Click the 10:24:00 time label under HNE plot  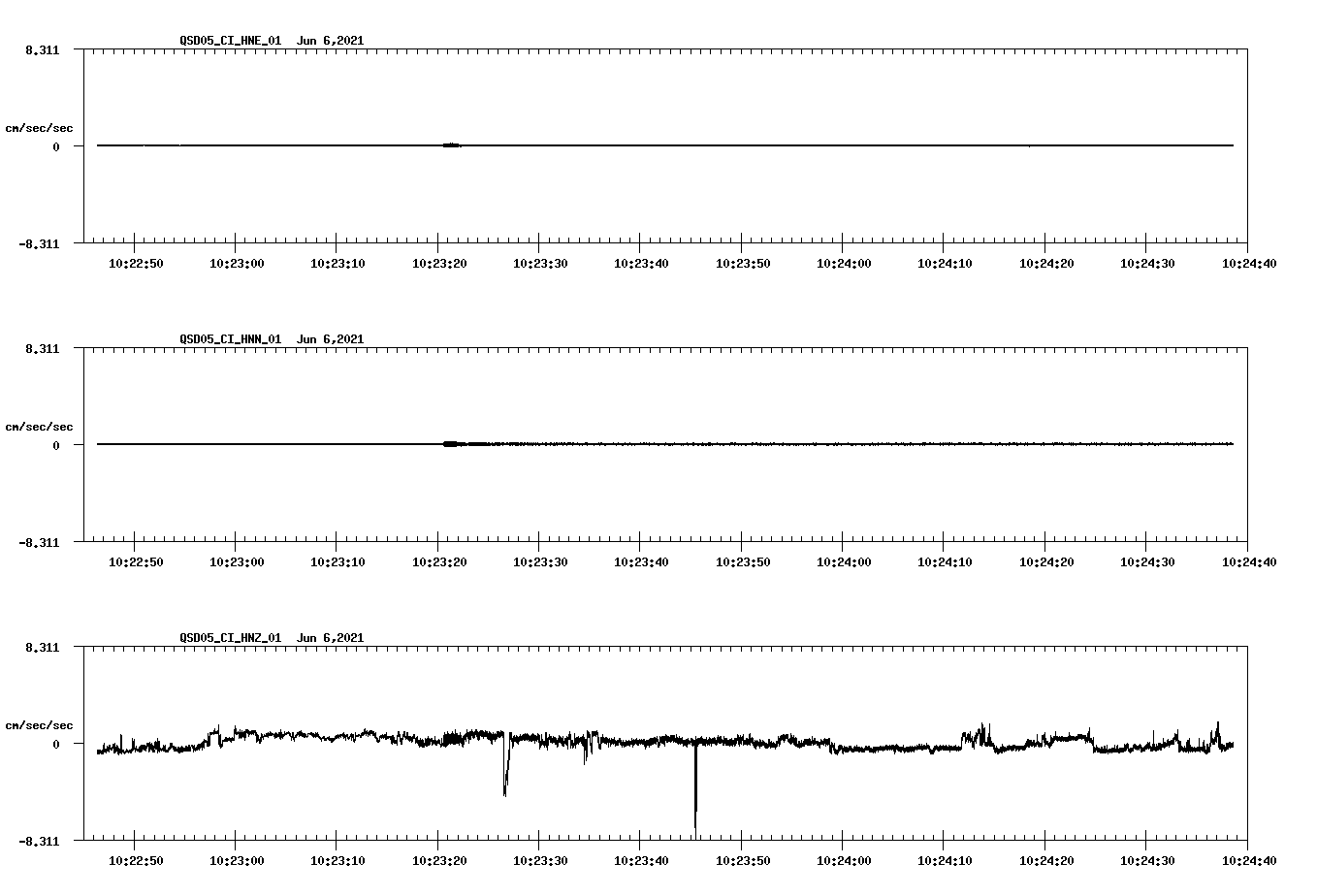pos(843,263)
